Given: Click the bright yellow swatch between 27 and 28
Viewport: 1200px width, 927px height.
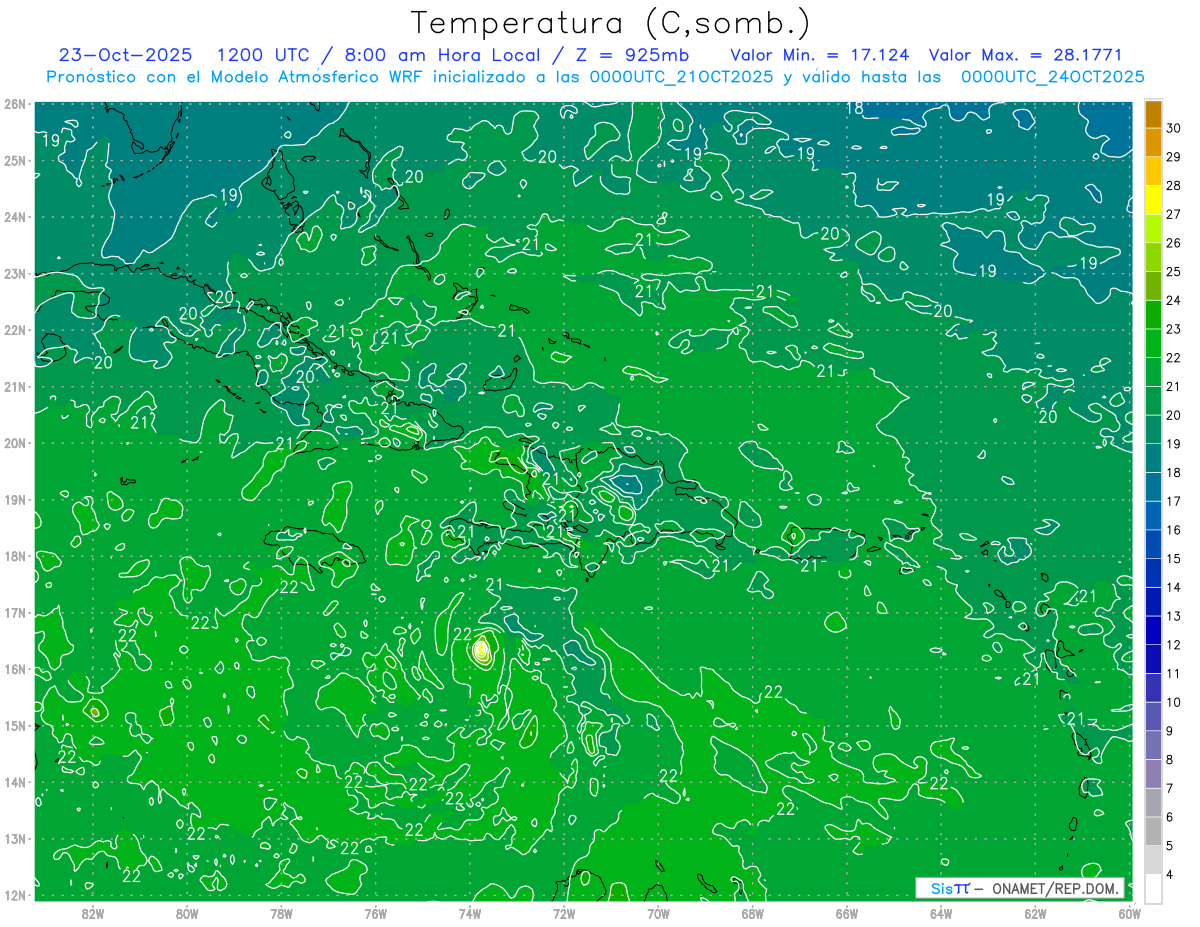Looking at the screenshot, I should (x=1153, y=200).
